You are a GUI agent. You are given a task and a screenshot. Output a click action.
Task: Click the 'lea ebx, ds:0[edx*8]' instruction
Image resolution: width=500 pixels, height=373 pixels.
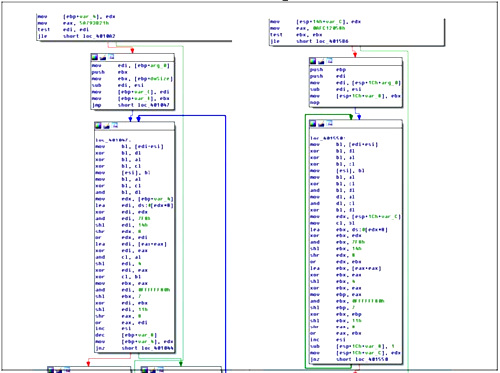point(349,230)
